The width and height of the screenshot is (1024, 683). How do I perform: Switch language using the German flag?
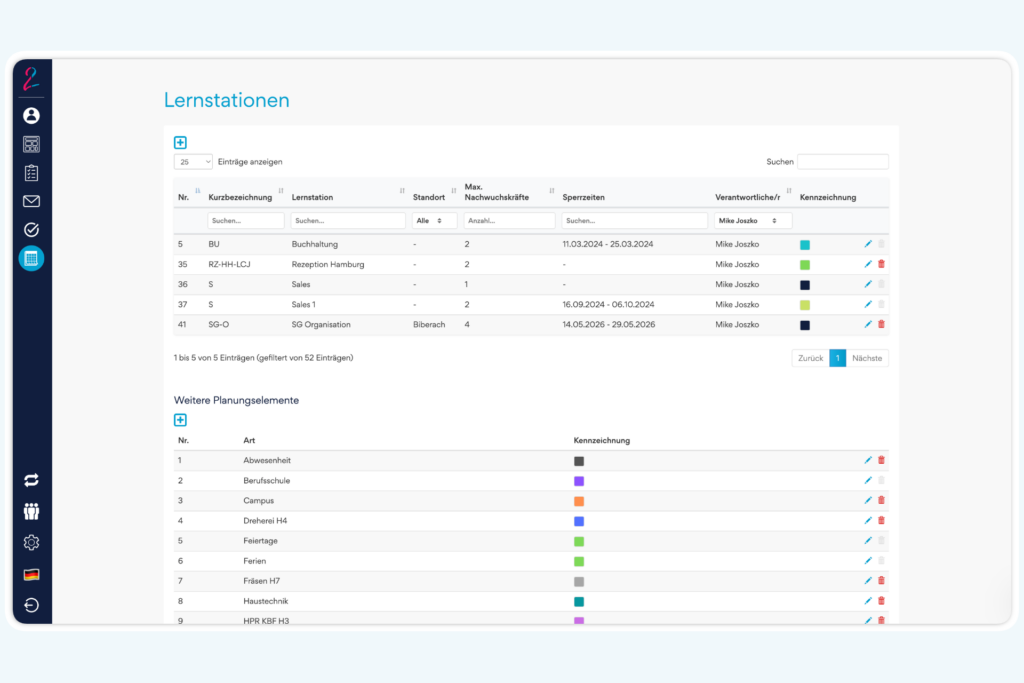(x=31, y=574)
